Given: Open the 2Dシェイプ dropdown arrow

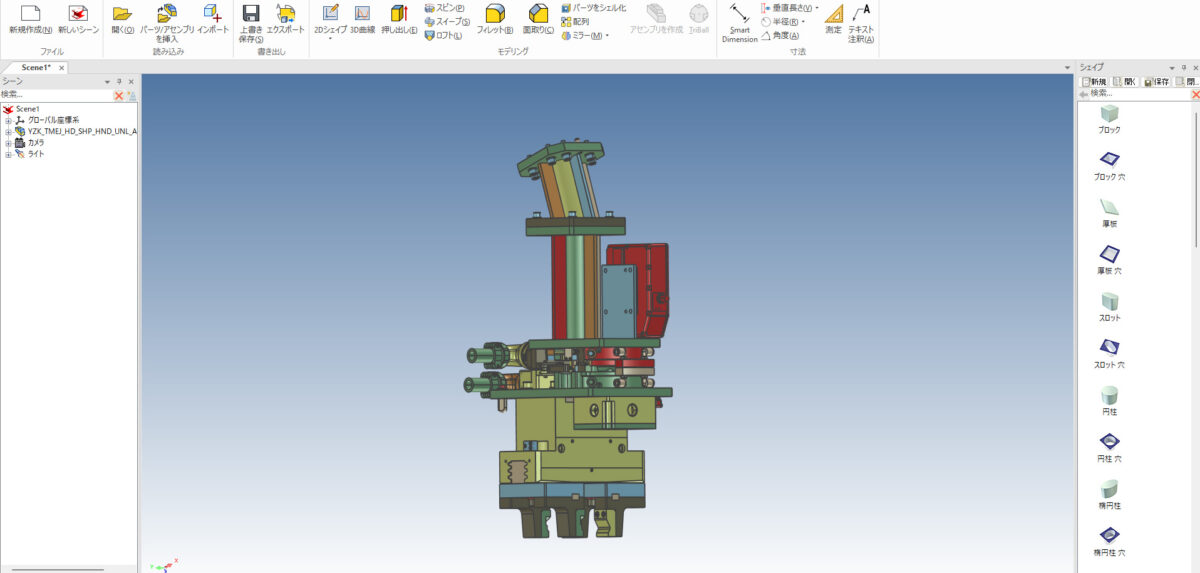Looking at the screenshot, I should 330,39.
